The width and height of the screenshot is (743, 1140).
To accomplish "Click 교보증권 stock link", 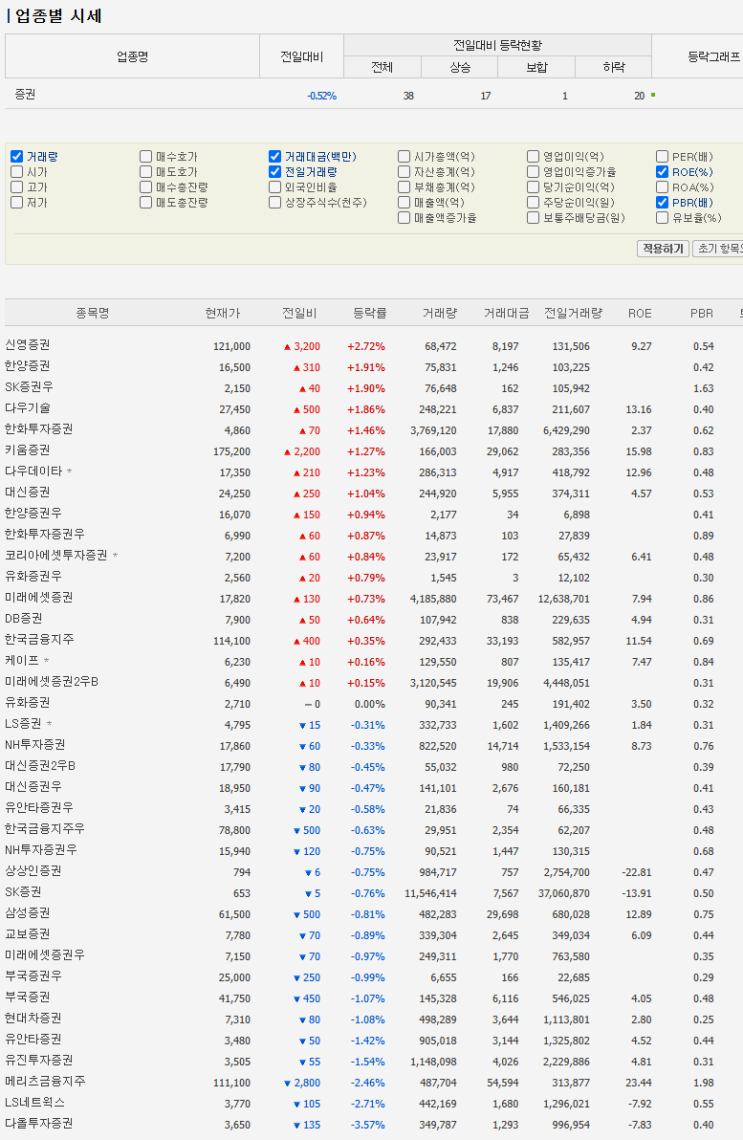I will [28, 934].
